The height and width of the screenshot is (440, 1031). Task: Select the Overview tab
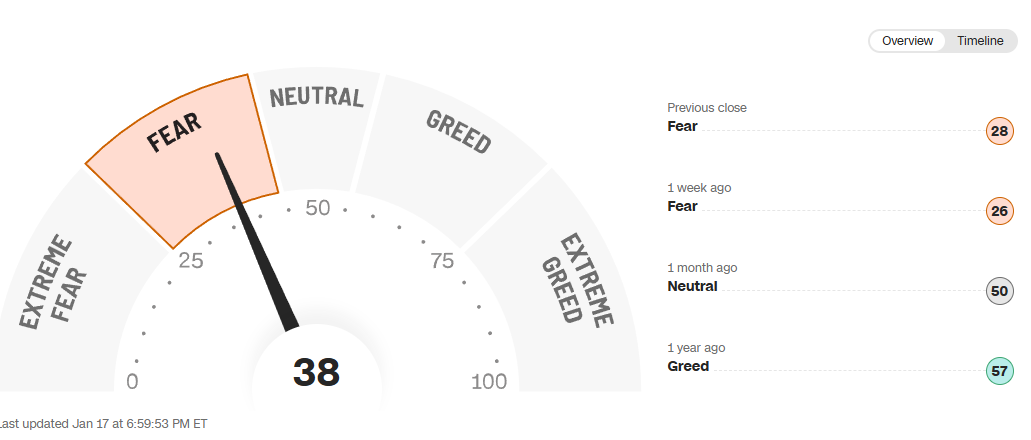click(x=907, y=41)
